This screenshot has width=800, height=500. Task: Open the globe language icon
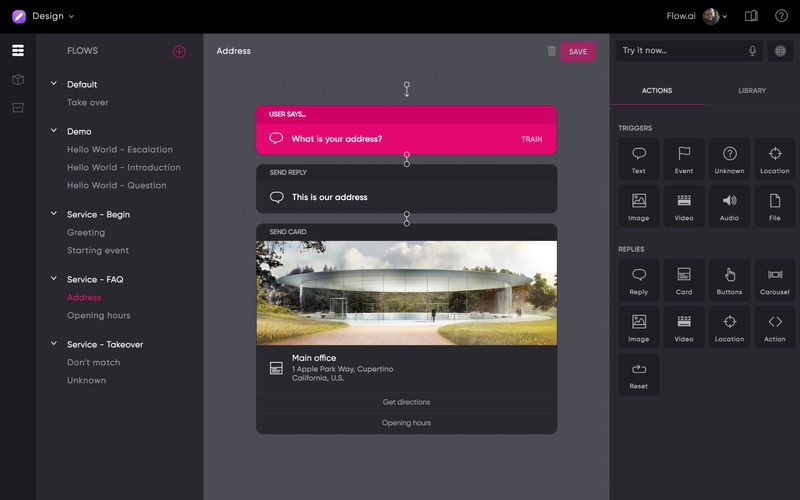pos(780,51)
